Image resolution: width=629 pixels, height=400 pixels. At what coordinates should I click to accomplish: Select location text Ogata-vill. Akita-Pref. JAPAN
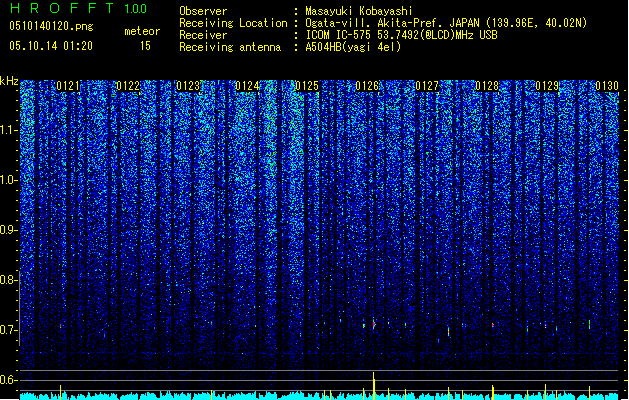click(392, 23)
